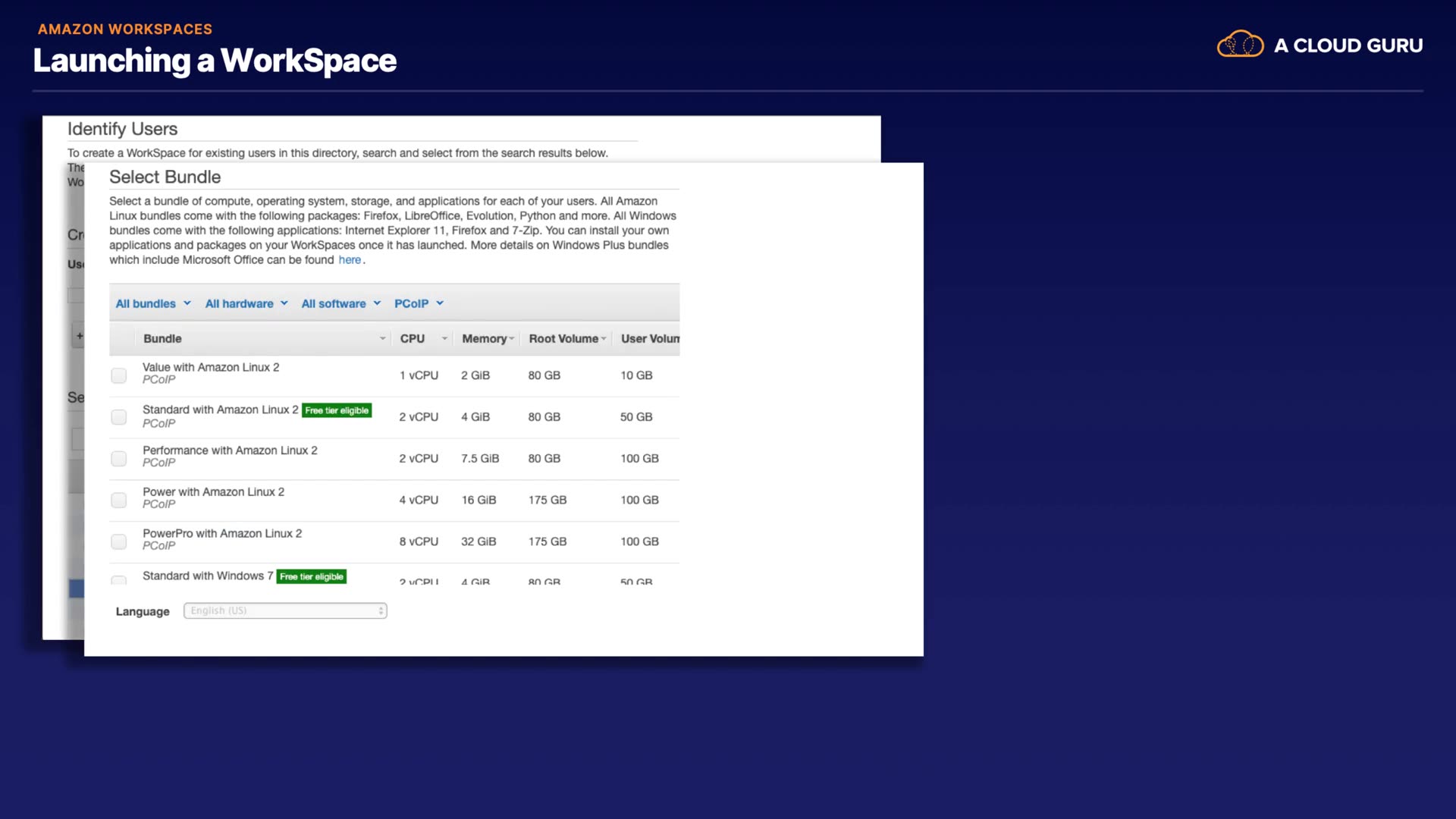Follow the 'here' link for Windows Plus bundles
The width and height of the screenshot is (1456, 819).
tap(350, 260)
